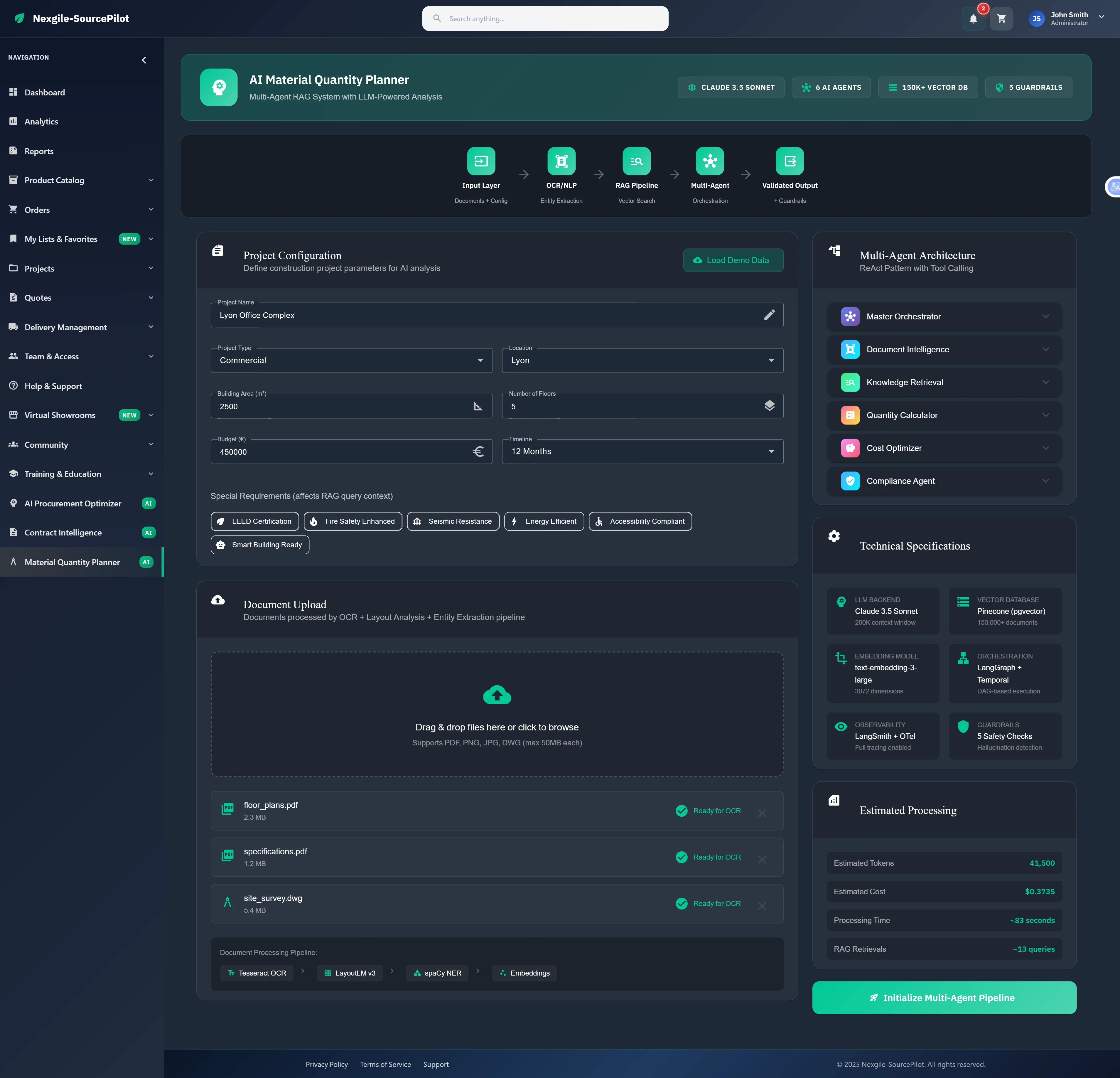
Task: Click the Load Demo Data button
Action: coord(733,260)
